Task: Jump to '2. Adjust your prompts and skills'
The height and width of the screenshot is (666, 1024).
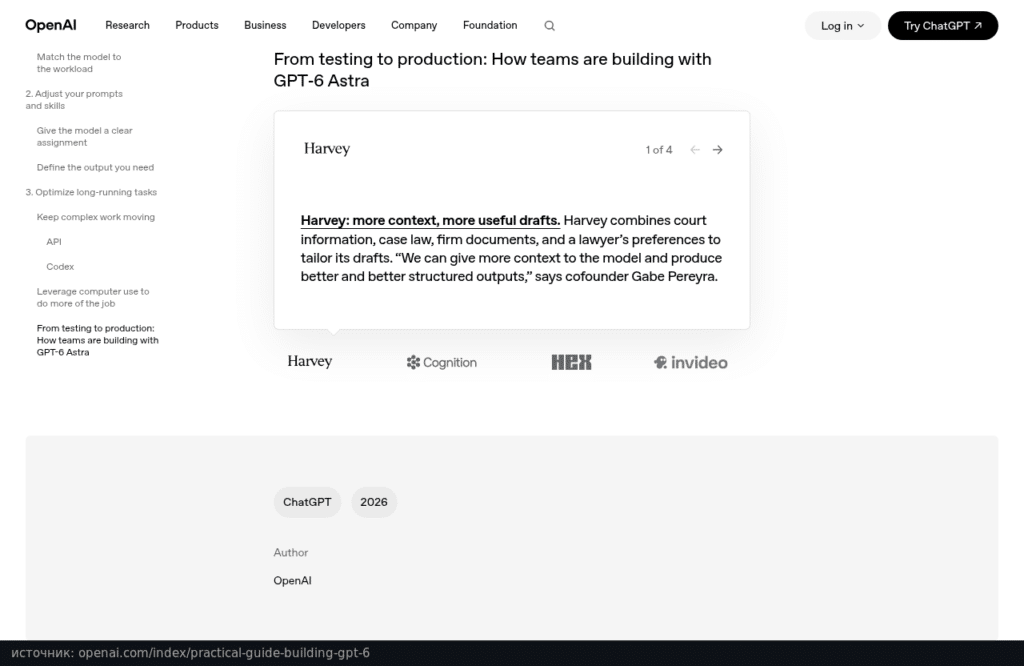Action: tap(74, 99)
